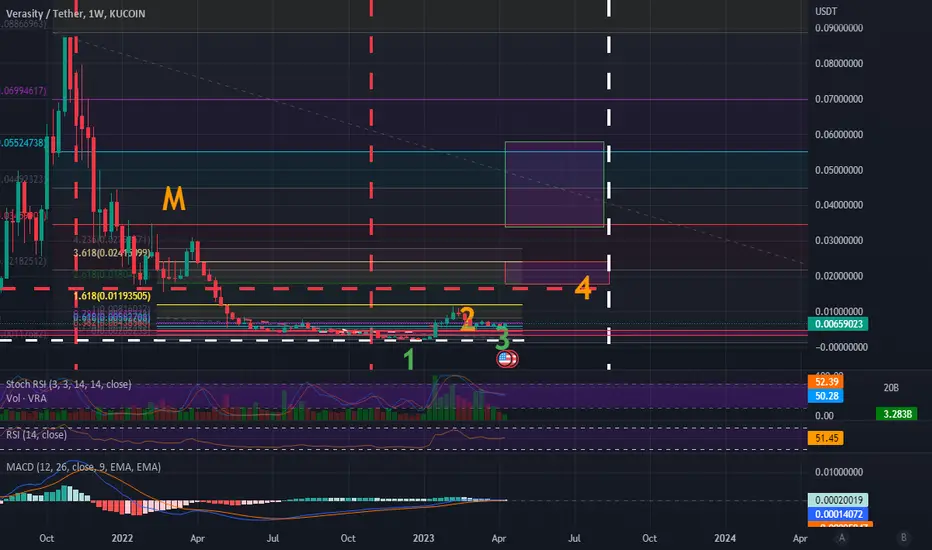932x550 pixels.
Task: Click the 20B volume axis label
Action: click(891, 388)
